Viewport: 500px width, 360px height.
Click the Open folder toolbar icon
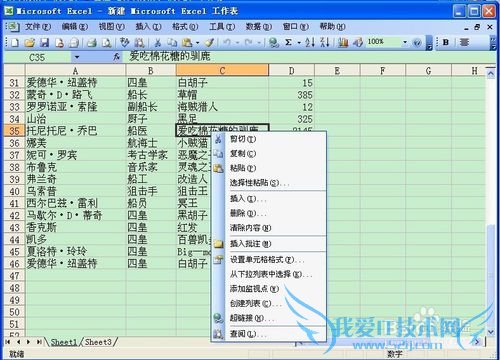(x=30, y=42)
